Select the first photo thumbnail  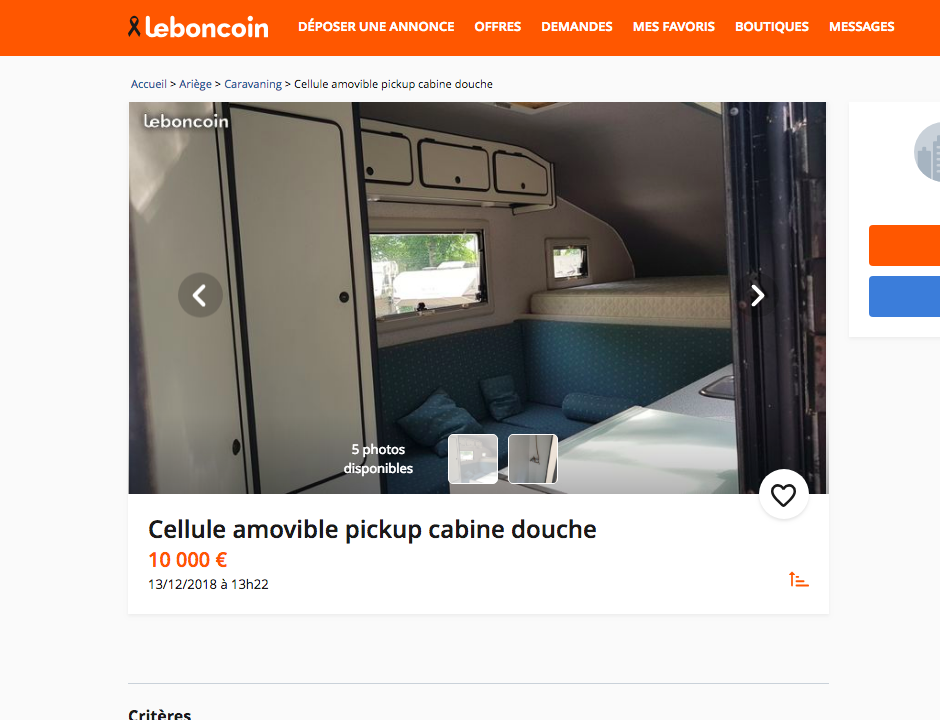pyautogui.click(x=473, y=459)
